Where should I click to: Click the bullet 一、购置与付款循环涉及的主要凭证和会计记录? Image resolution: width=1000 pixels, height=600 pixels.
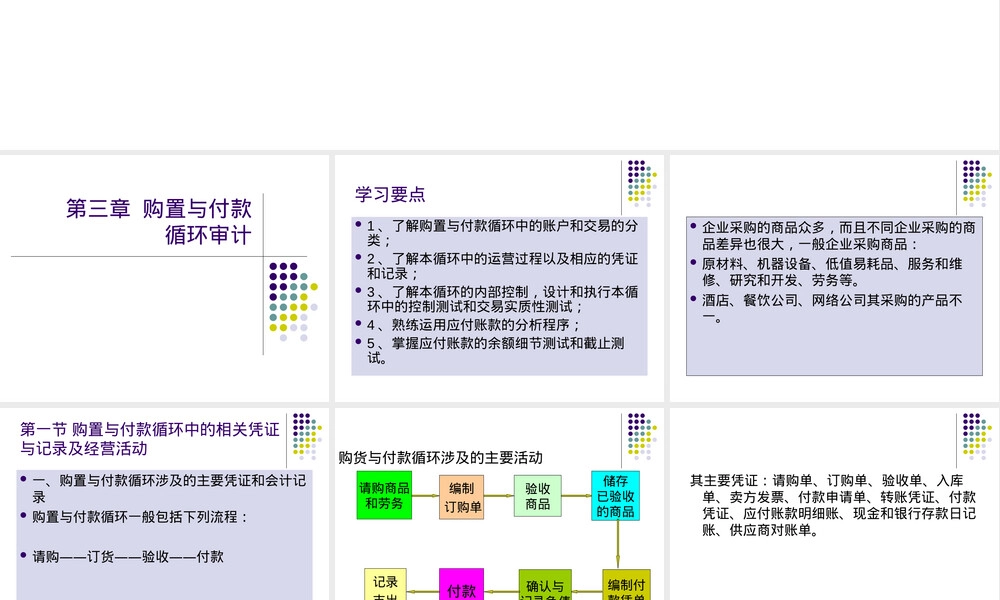[x=164, y=488]
